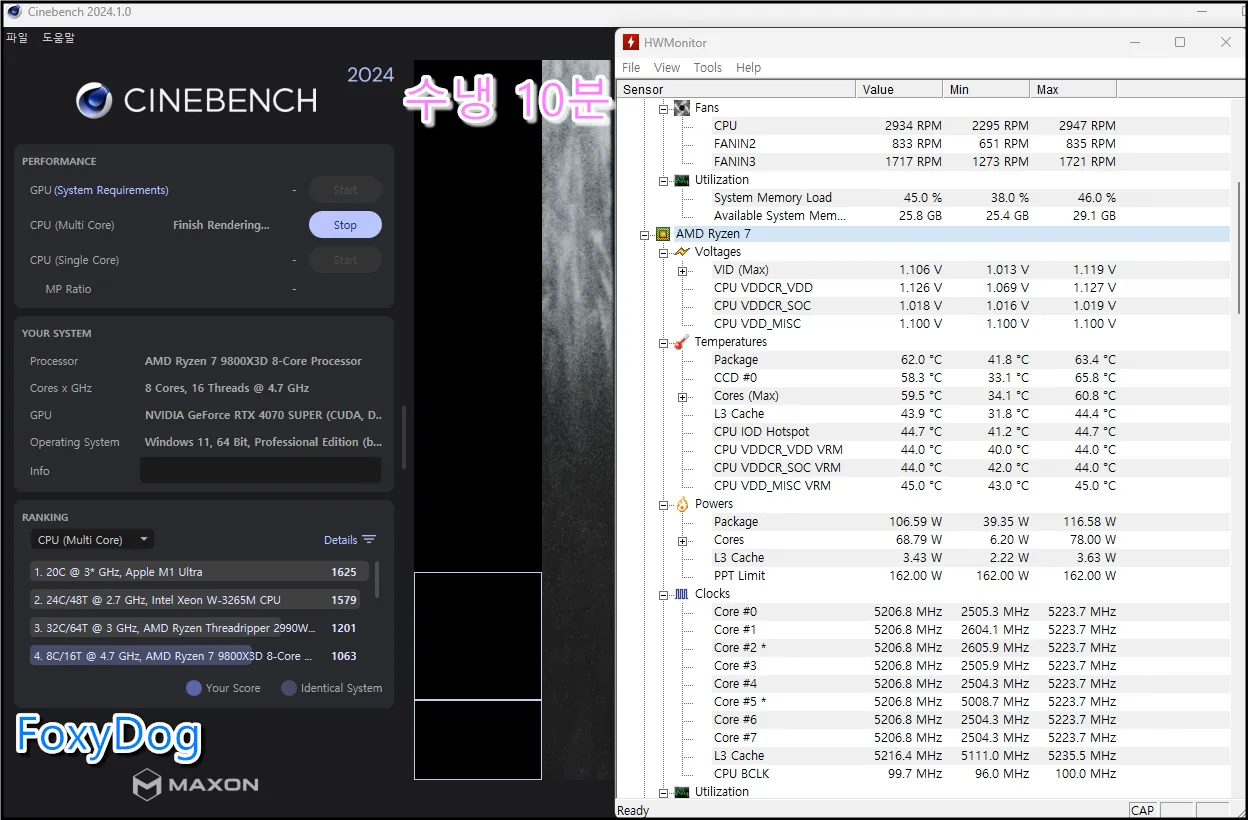1248x820 pixels.
Task: Expand the Cores power sub-node
Action: [x=683, y=540]
